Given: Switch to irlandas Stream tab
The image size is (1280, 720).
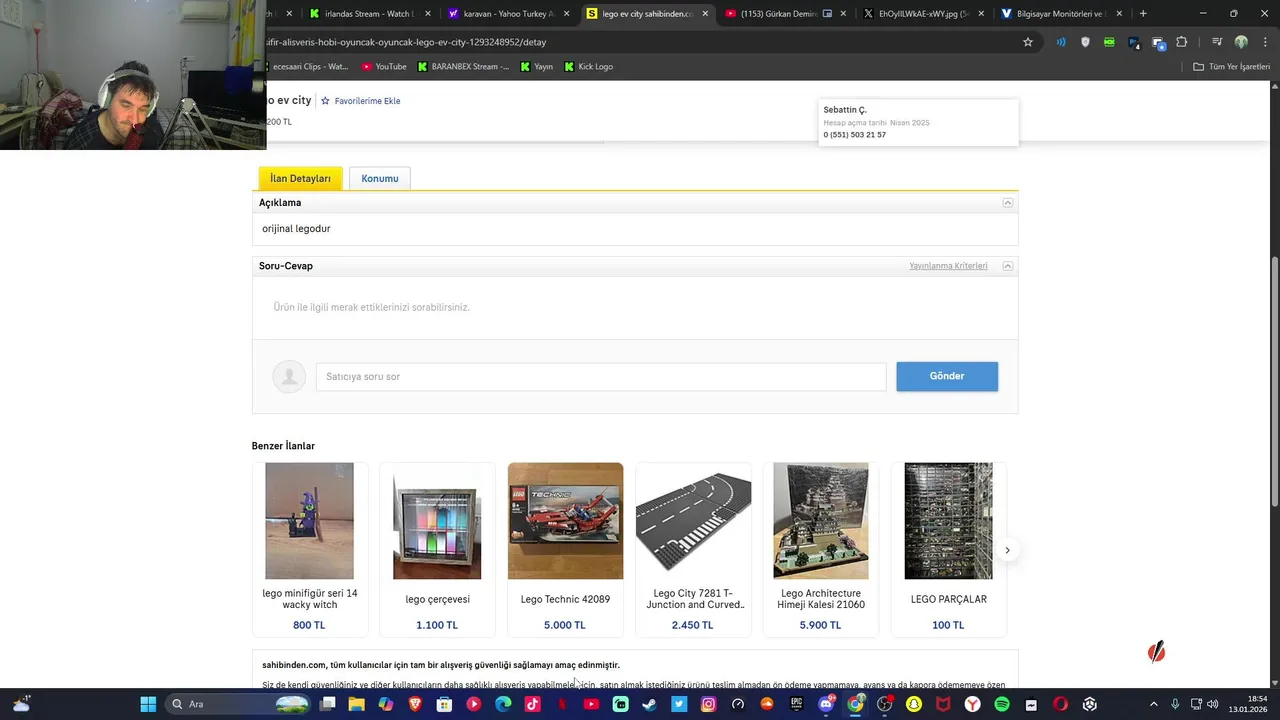Looking at the screenshot, I should tap(370, 14).
